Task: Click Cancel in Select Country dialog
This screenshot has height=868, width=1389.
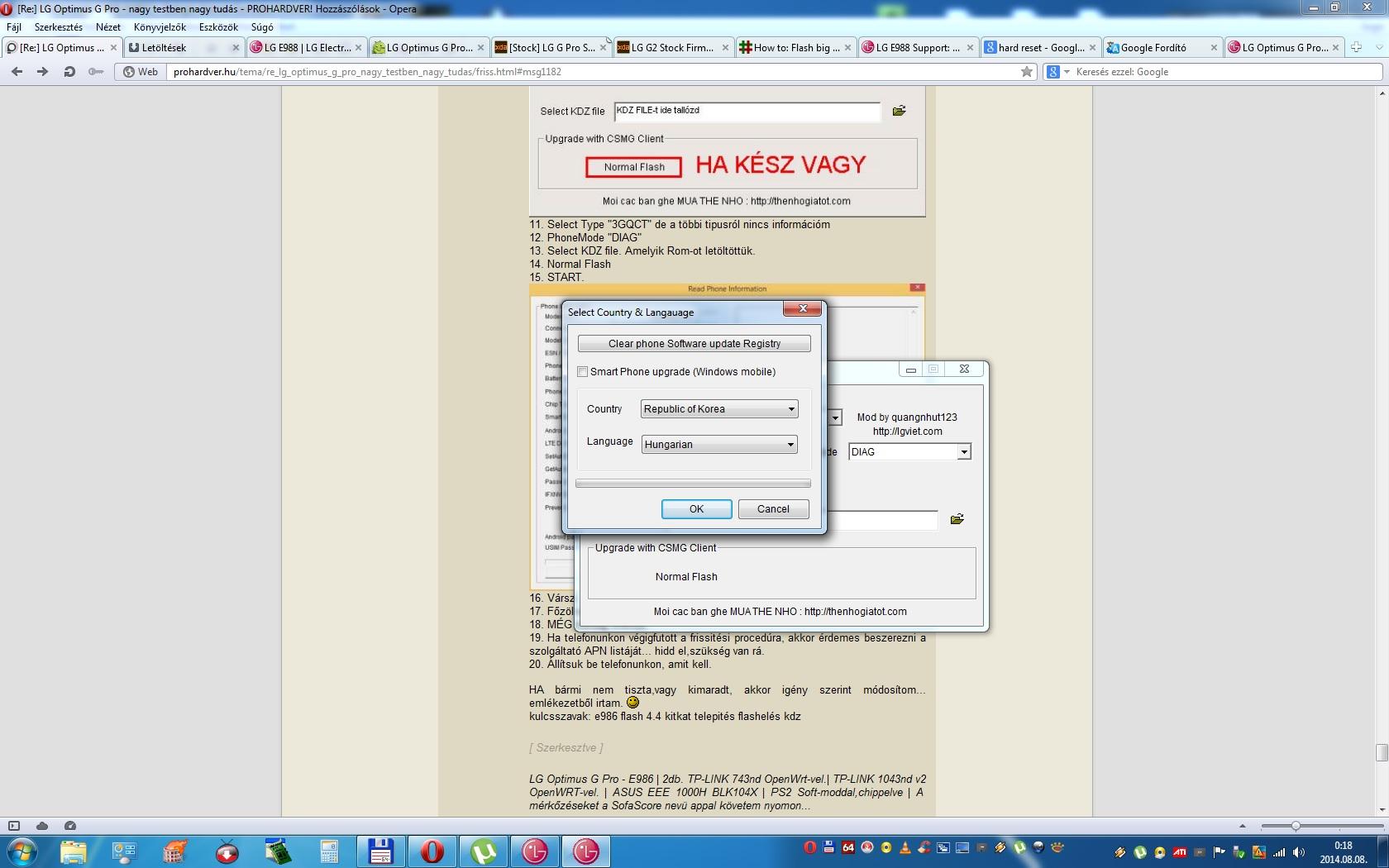Action: [x=773, y=509]
